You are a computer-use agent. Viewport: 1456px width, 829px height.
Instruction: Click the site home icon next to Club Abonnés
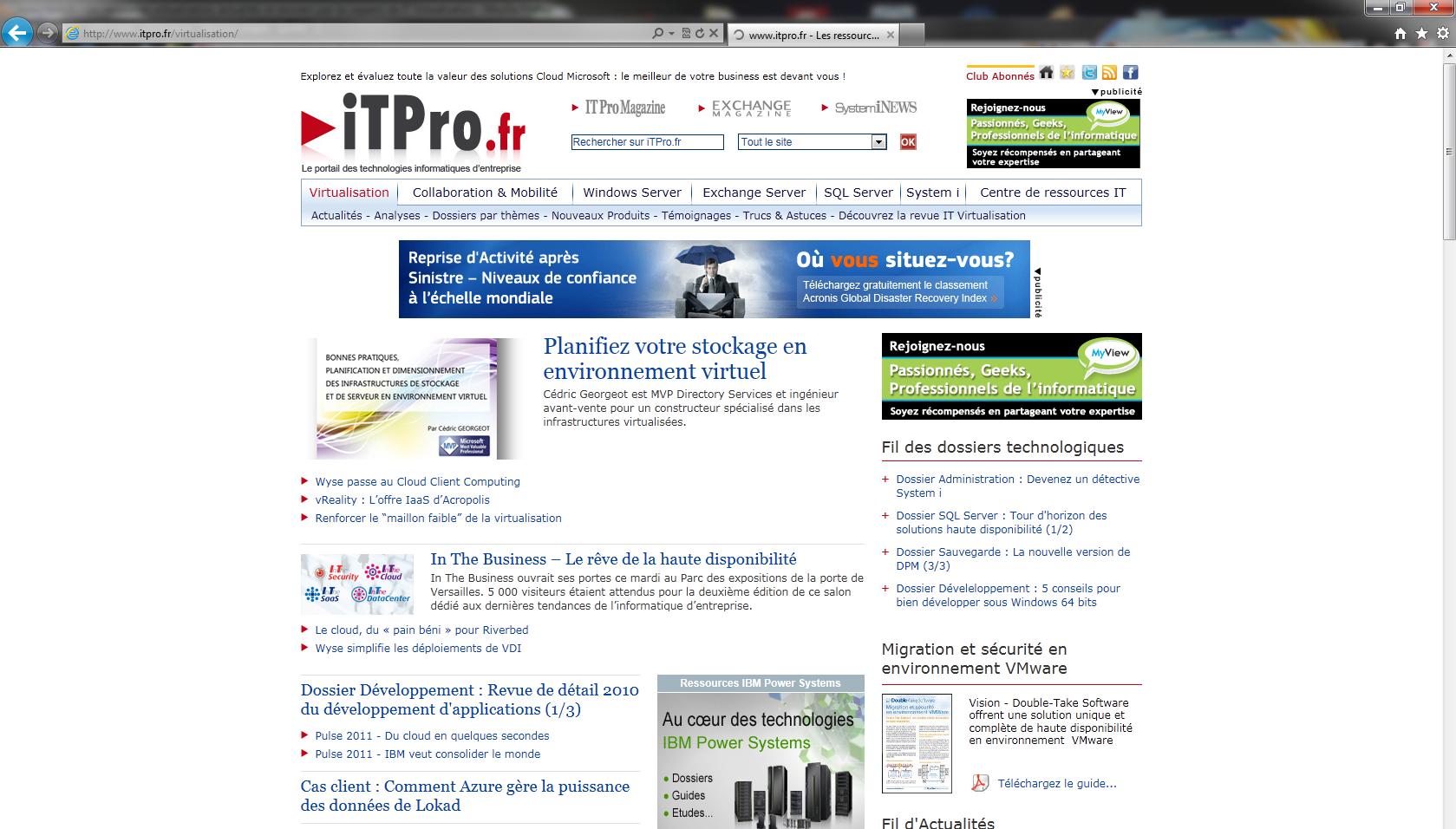coord(1047,73)
